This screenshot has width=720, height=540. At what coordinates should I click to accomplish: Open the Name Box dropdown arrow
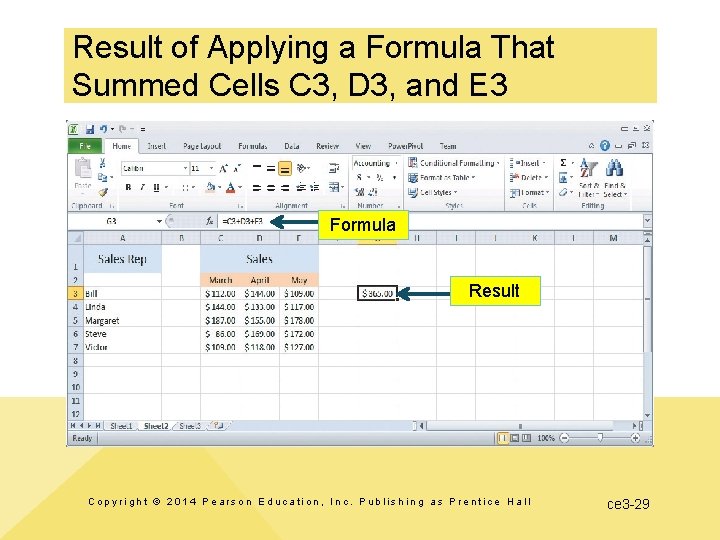point(159,221)
